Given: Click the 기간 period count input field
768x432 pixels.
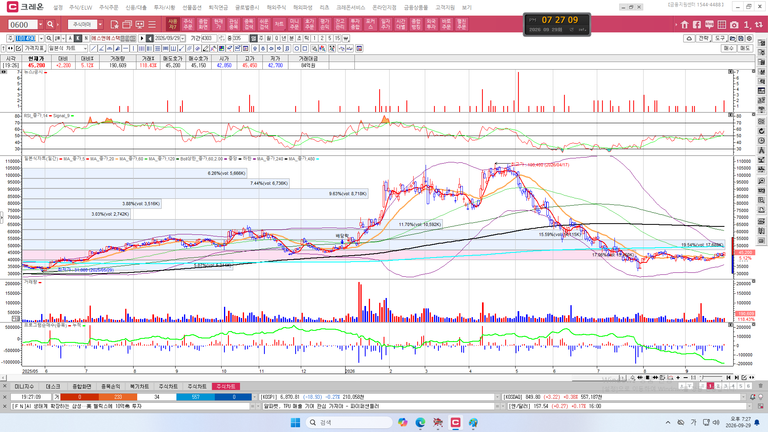Looking at the screenshot, I should (209, 38).
